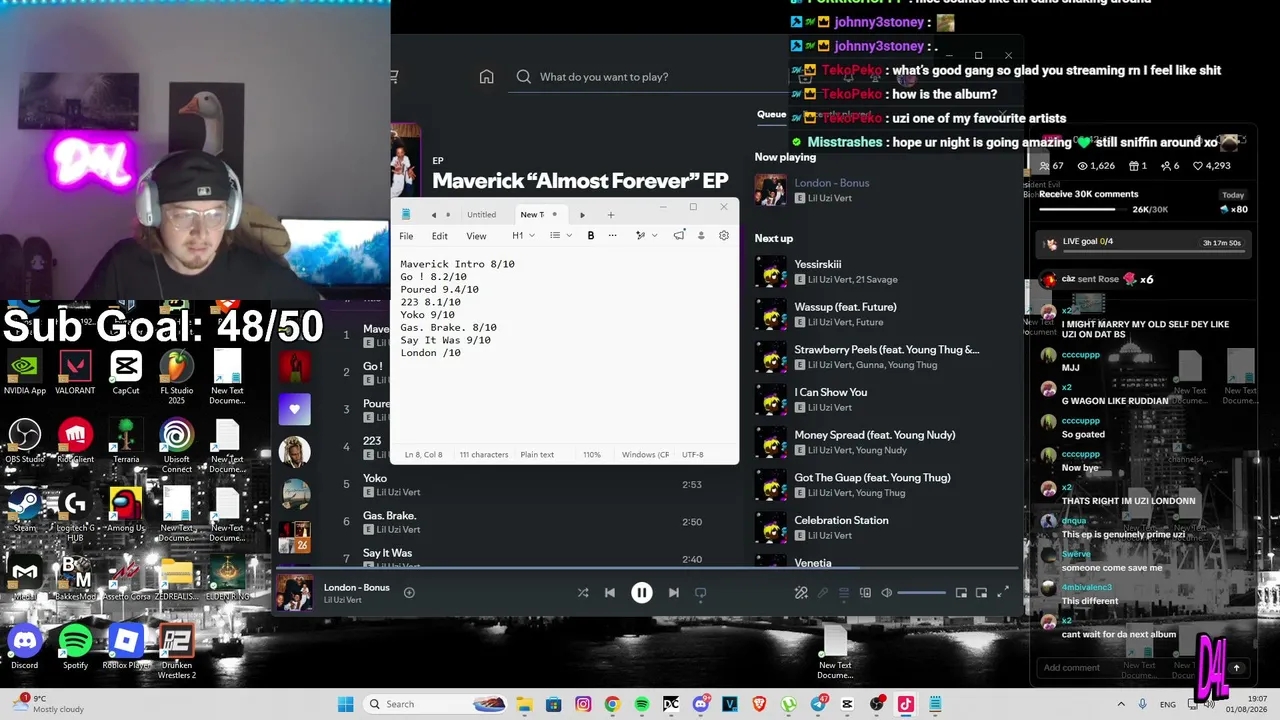Mute Spotify volume speaker icon
This screenshot has height=720, width=1280.
tap(887, 593)
